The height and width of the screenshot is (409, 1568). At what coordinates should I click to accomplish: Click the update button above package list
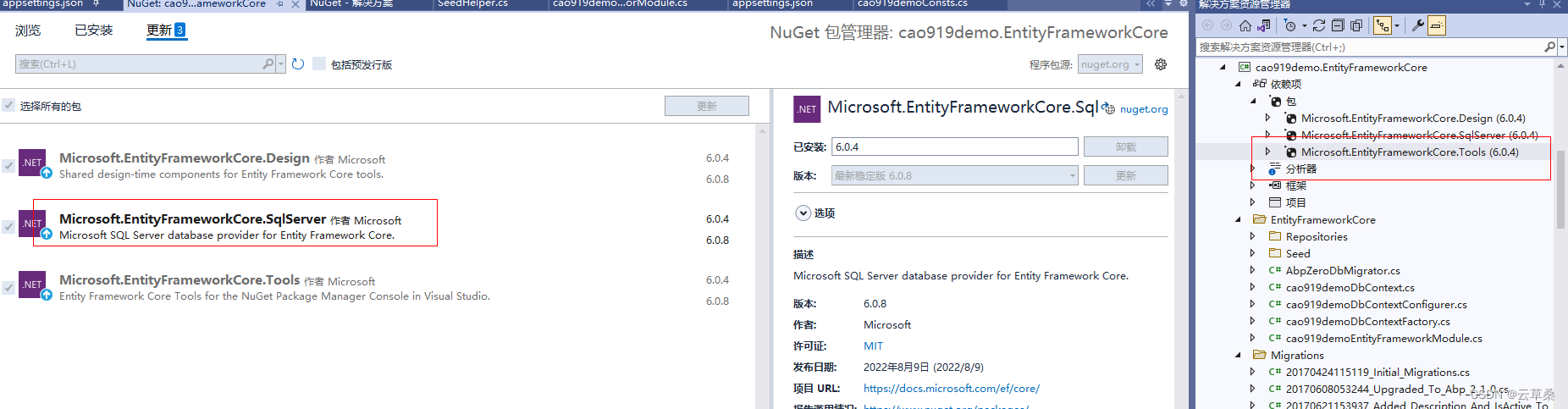pyautogui.click(x=706, y=106)
